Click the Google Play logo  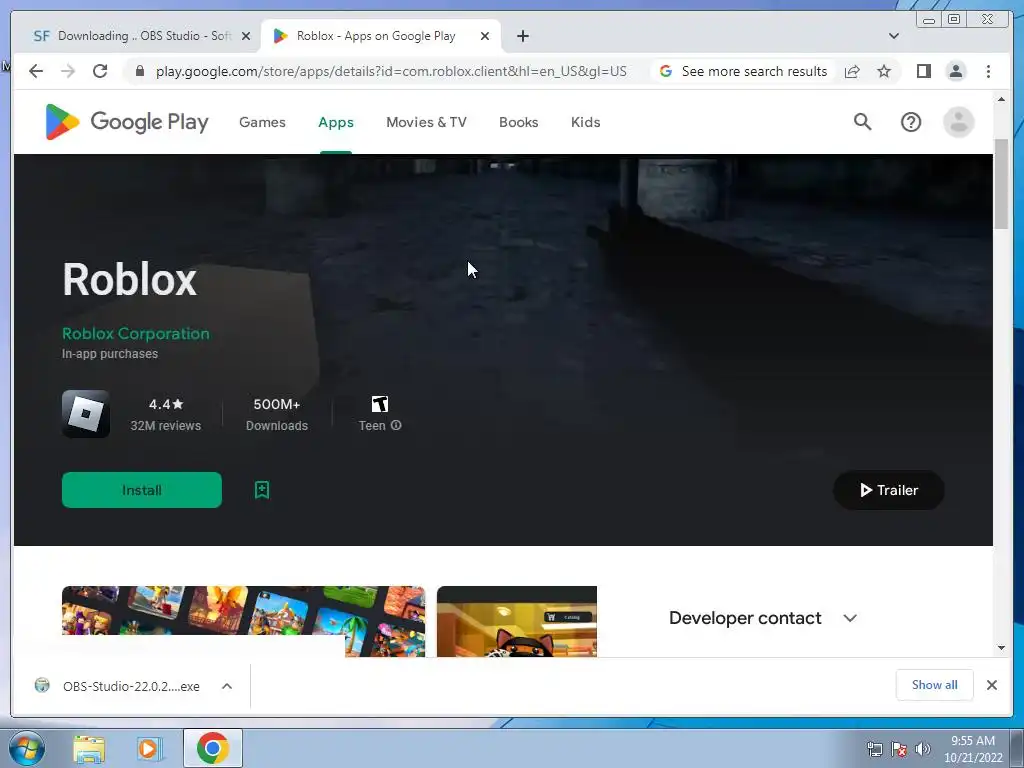click(x=127, y=122)
